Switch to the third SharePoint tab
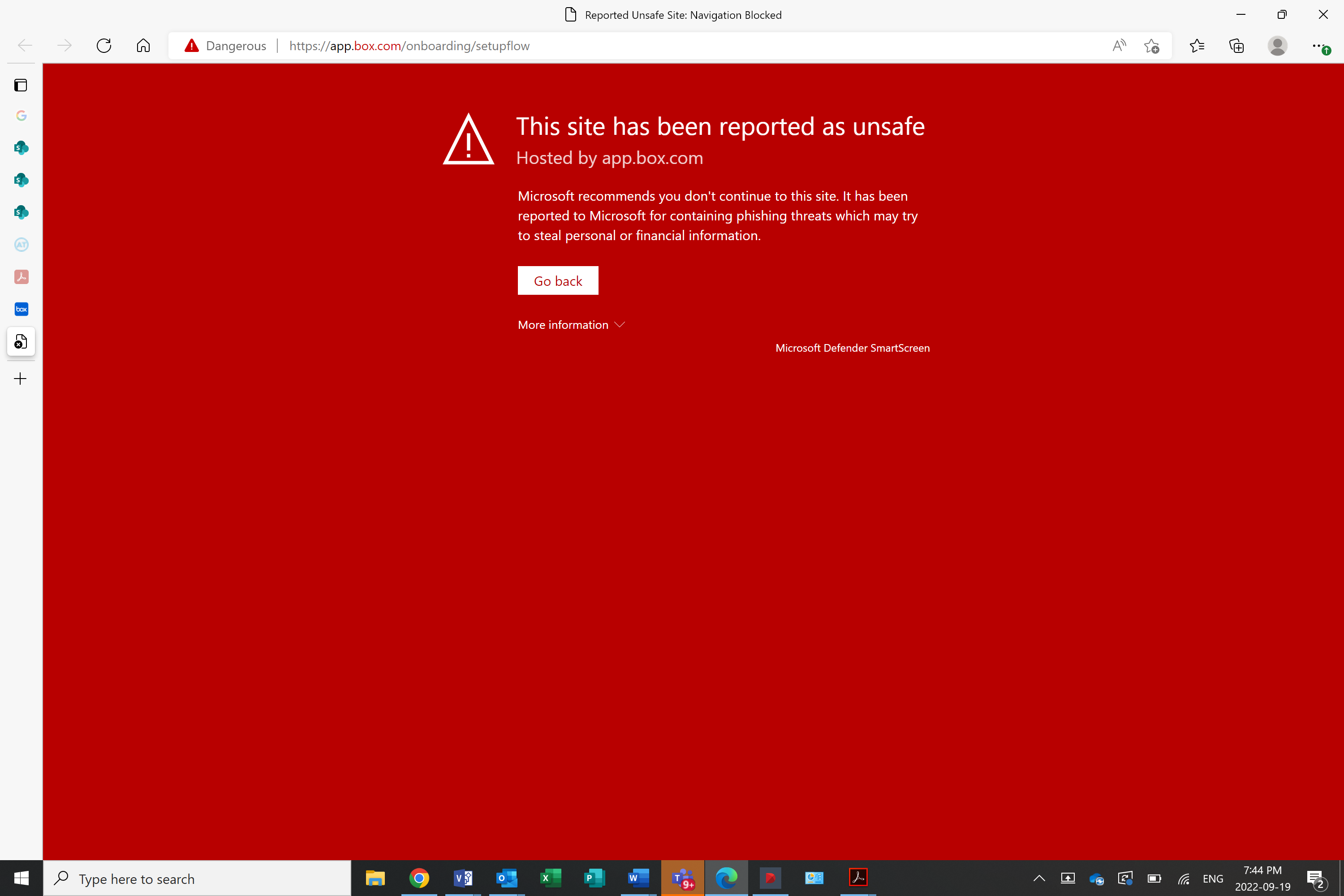Viewport: 1344px width, 896px height. pyautogui.click(x=21, y=212)
